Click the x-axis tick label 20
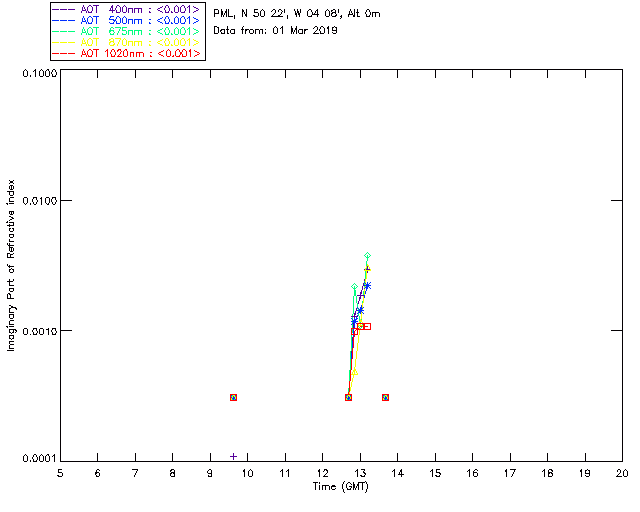Screen dimensions: 640x512 pyautogui.click(x=622, y=474)
